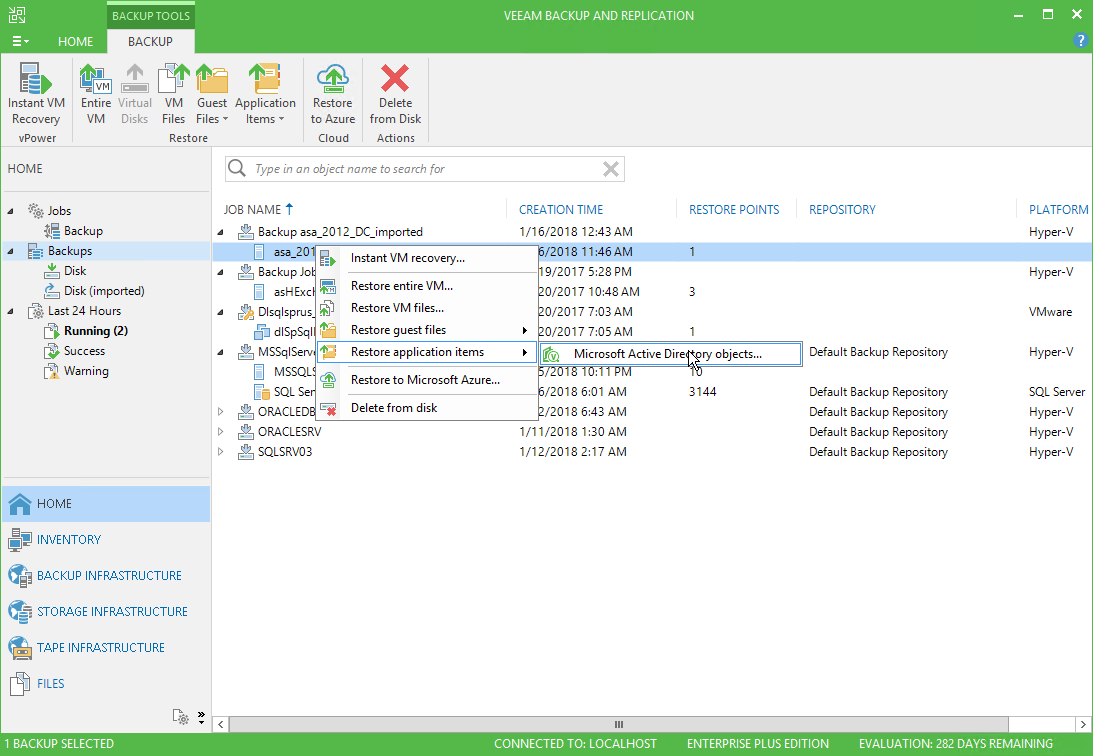
Task: Open the help question mark icon
Action: pyautogui.click(x=1080, y=41)
